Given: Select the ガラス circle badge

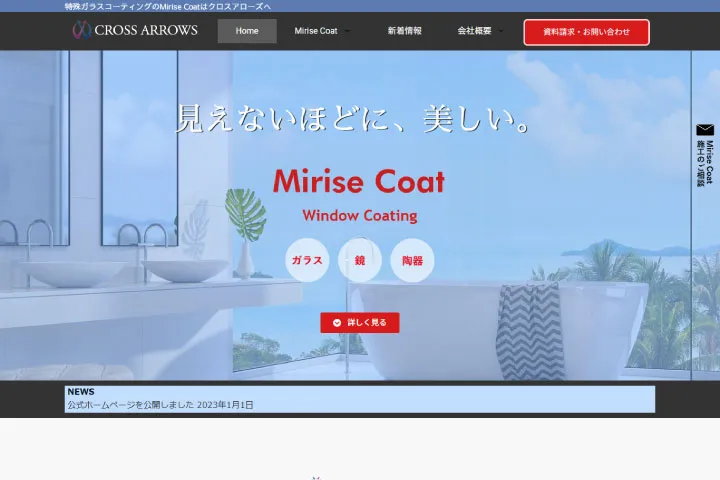Looking at the screenshot, I should click(x=307, y=260).
